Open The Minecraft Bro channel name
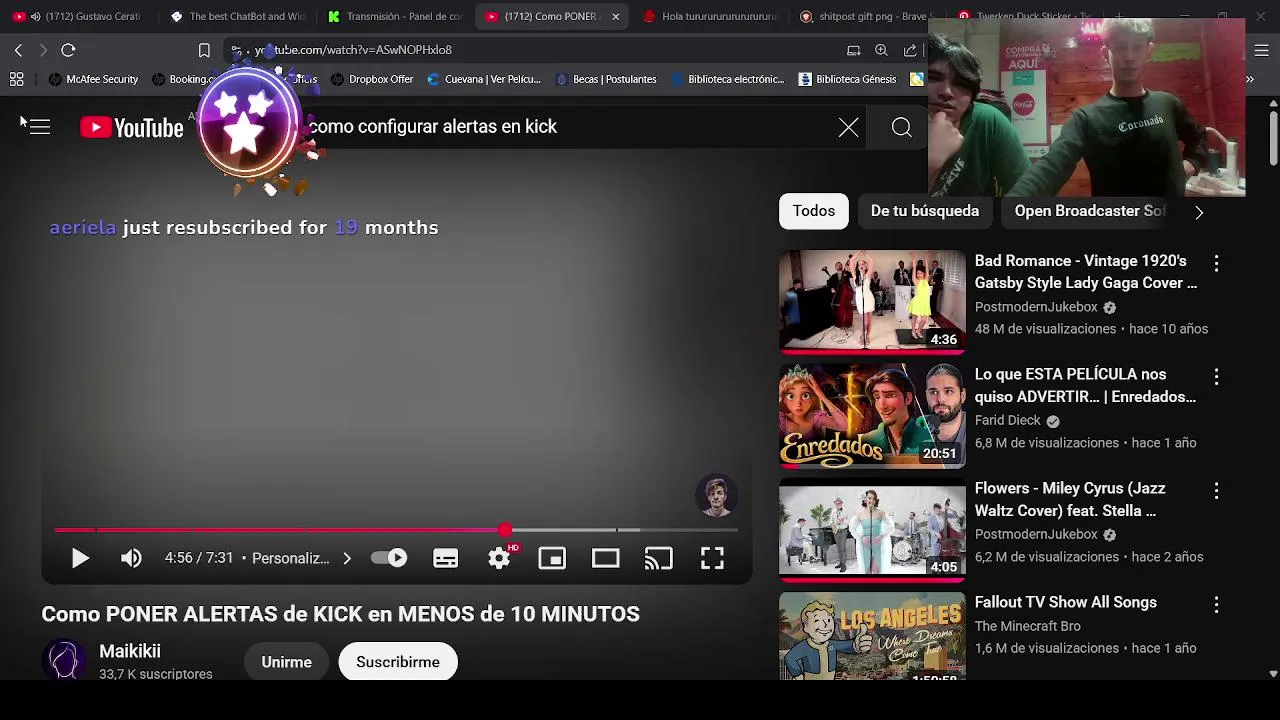Image resolution: width=1280 pixels, height=720 pixels. (x=1028, y=626)
